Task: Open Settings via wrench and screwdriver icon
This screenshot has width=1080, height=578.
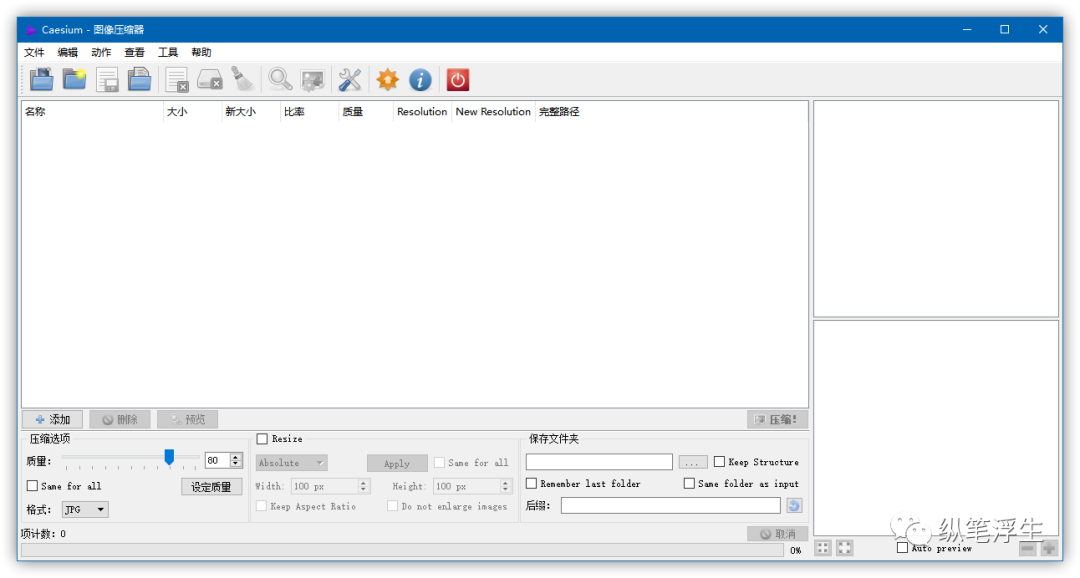Action: tap(350, 80)
